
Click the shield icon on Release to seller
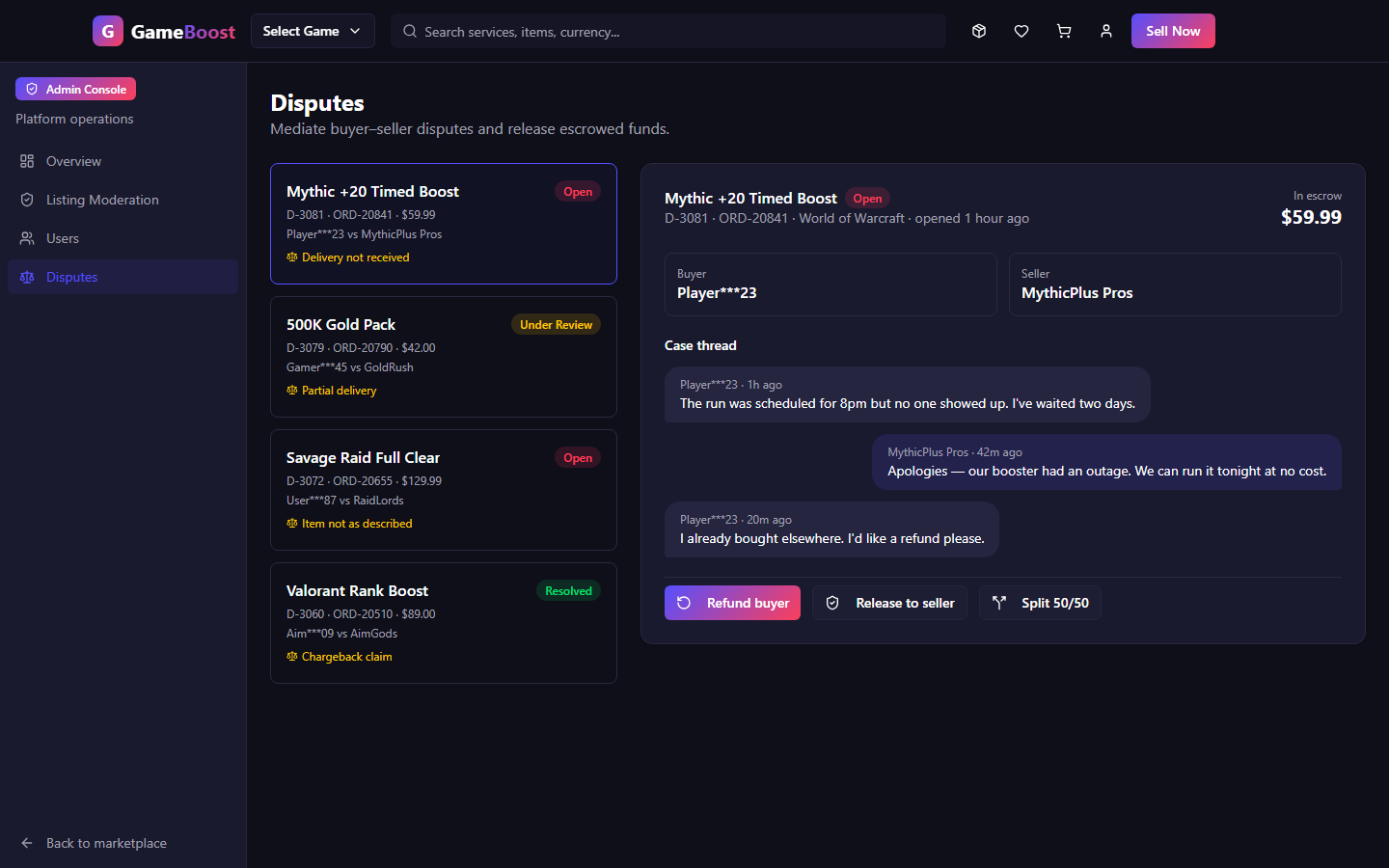pyautogui.click(x=832, y=603)
